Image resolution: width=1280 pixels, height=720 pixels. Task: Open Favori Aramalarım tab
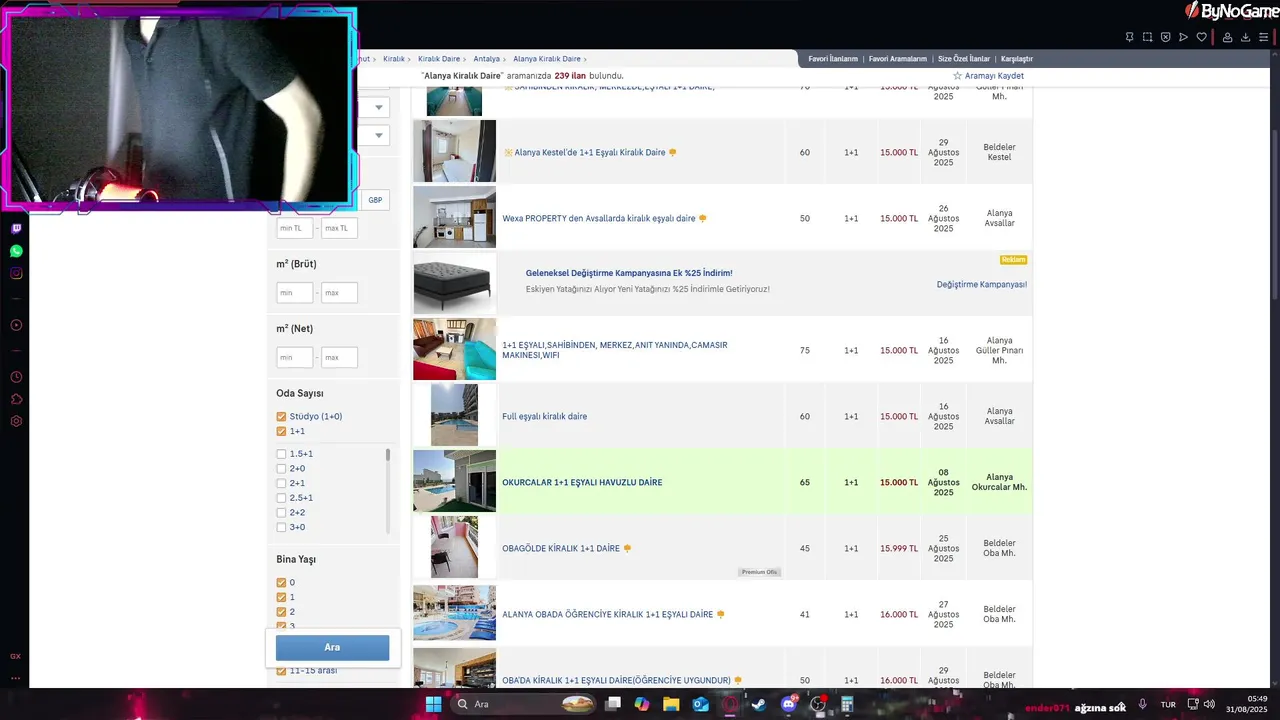pyautogui.click(x=898, y=59)
